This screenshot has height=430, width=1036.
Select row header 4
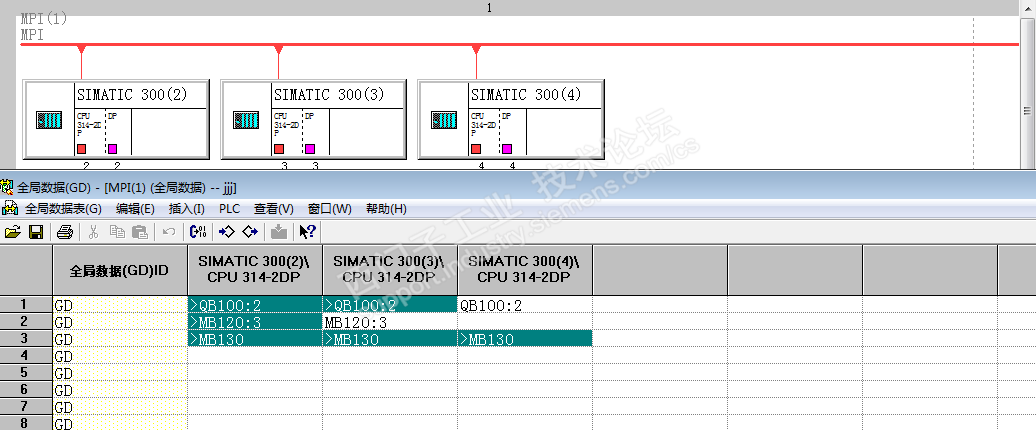tap(26, 356)
